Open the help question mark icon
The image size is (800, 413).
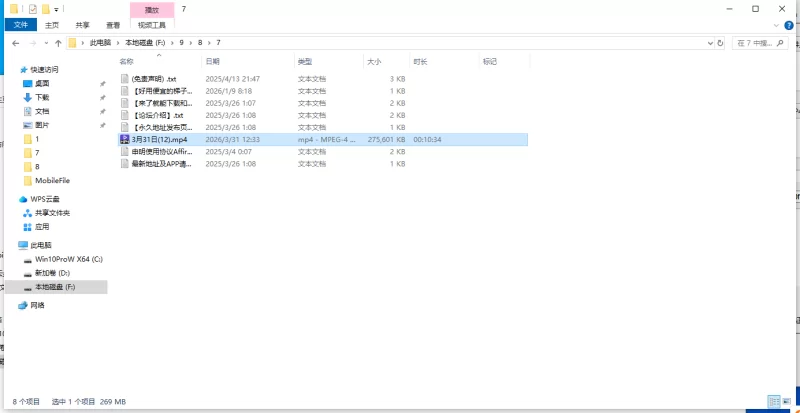[x=791, y=25]
